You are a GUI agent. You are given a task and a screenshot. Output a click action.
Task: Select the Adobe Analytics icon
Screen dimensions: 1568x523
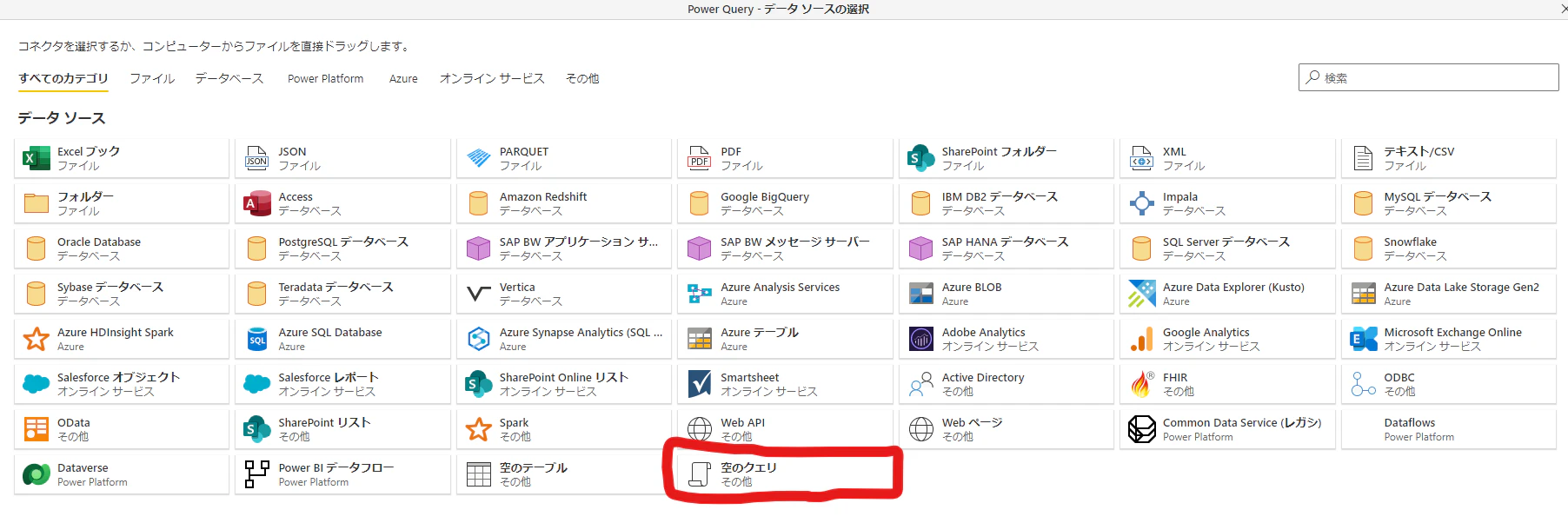tap(920, 339)
